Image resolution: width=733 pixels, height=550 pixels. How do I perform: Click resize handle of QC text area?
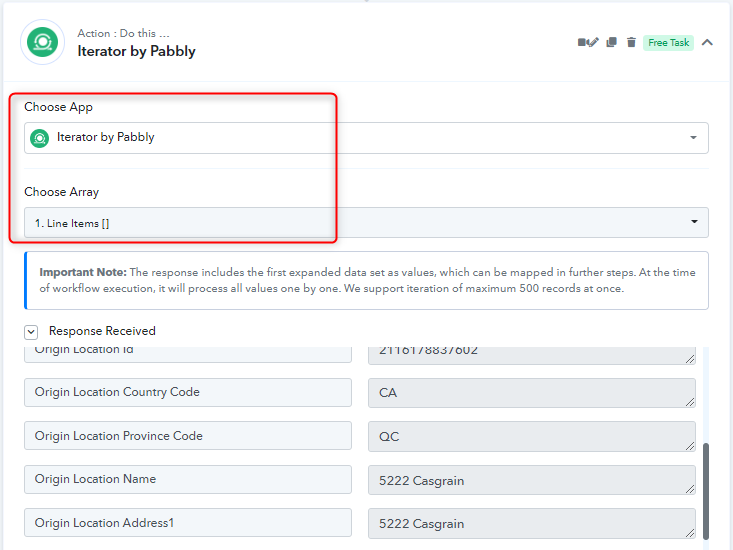click(690, 446)
